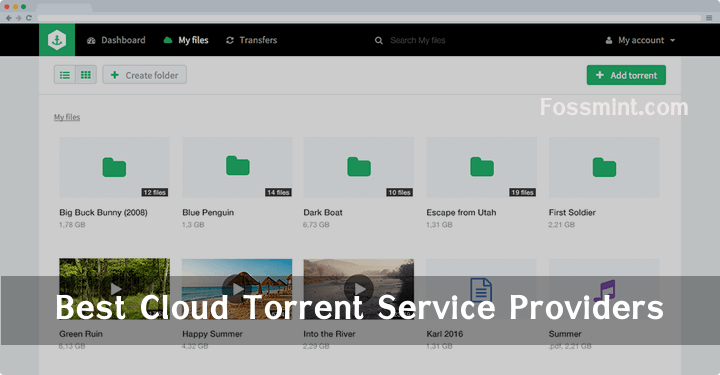Click the 1,78 GB size text
The width and height of the screenshot is (720, 375).
tap(72, 225)
